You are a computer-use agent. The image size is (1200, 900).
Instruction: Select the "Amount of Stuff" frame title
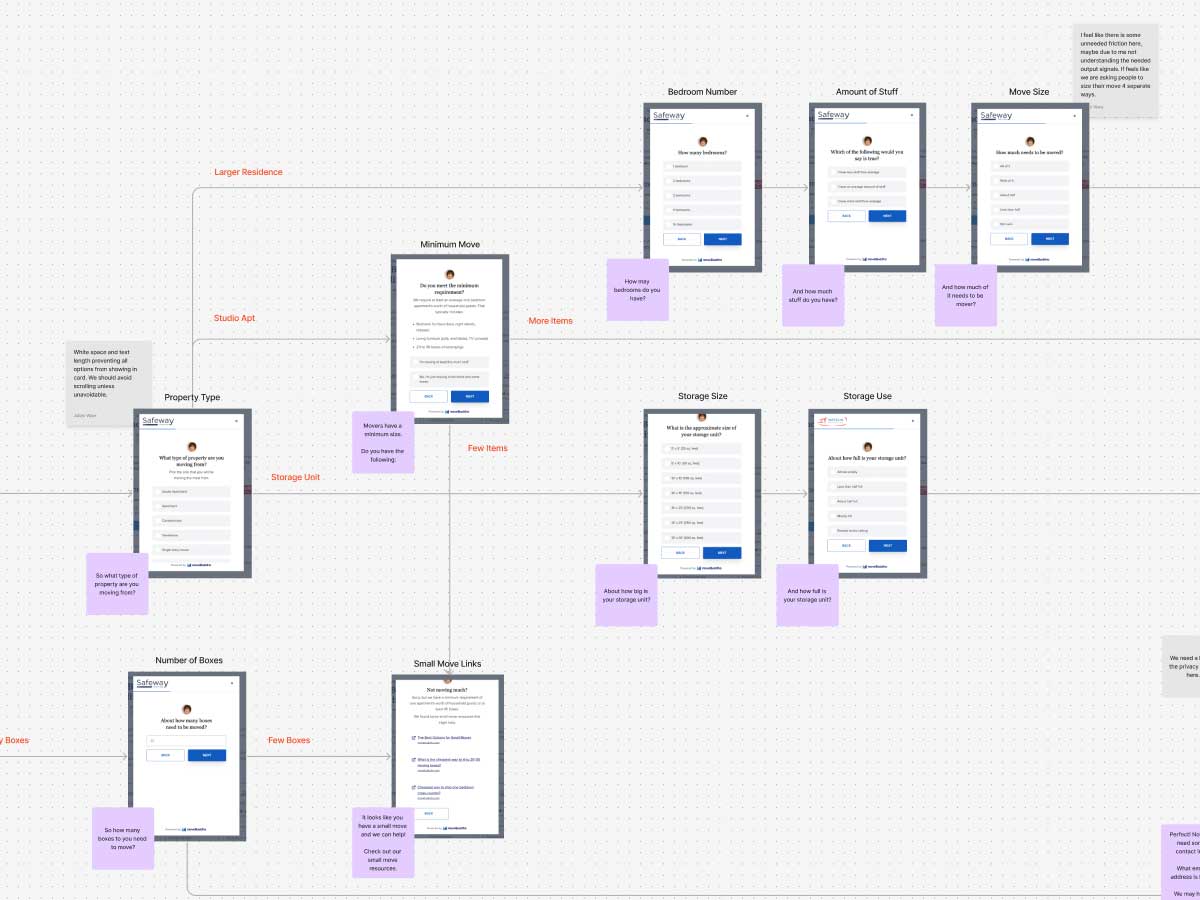(867, 92)
